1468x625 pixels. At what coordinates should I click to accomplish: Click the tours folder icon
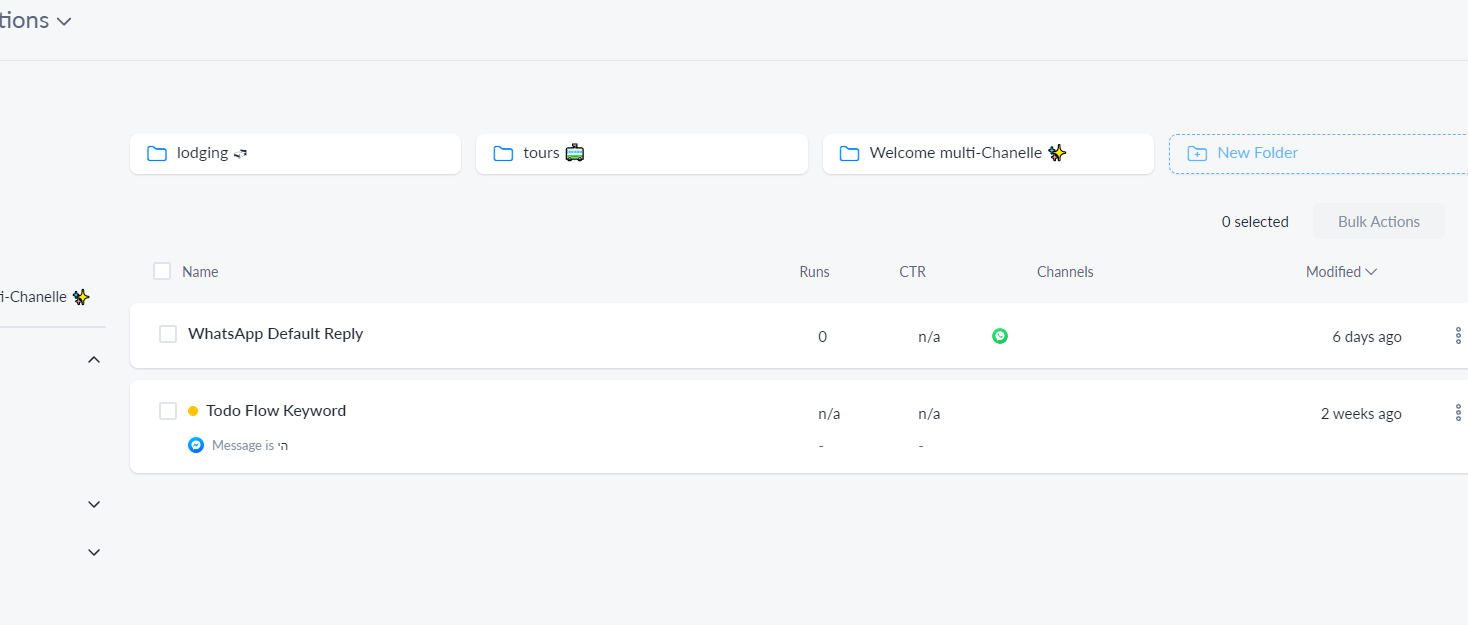point(503,154)
